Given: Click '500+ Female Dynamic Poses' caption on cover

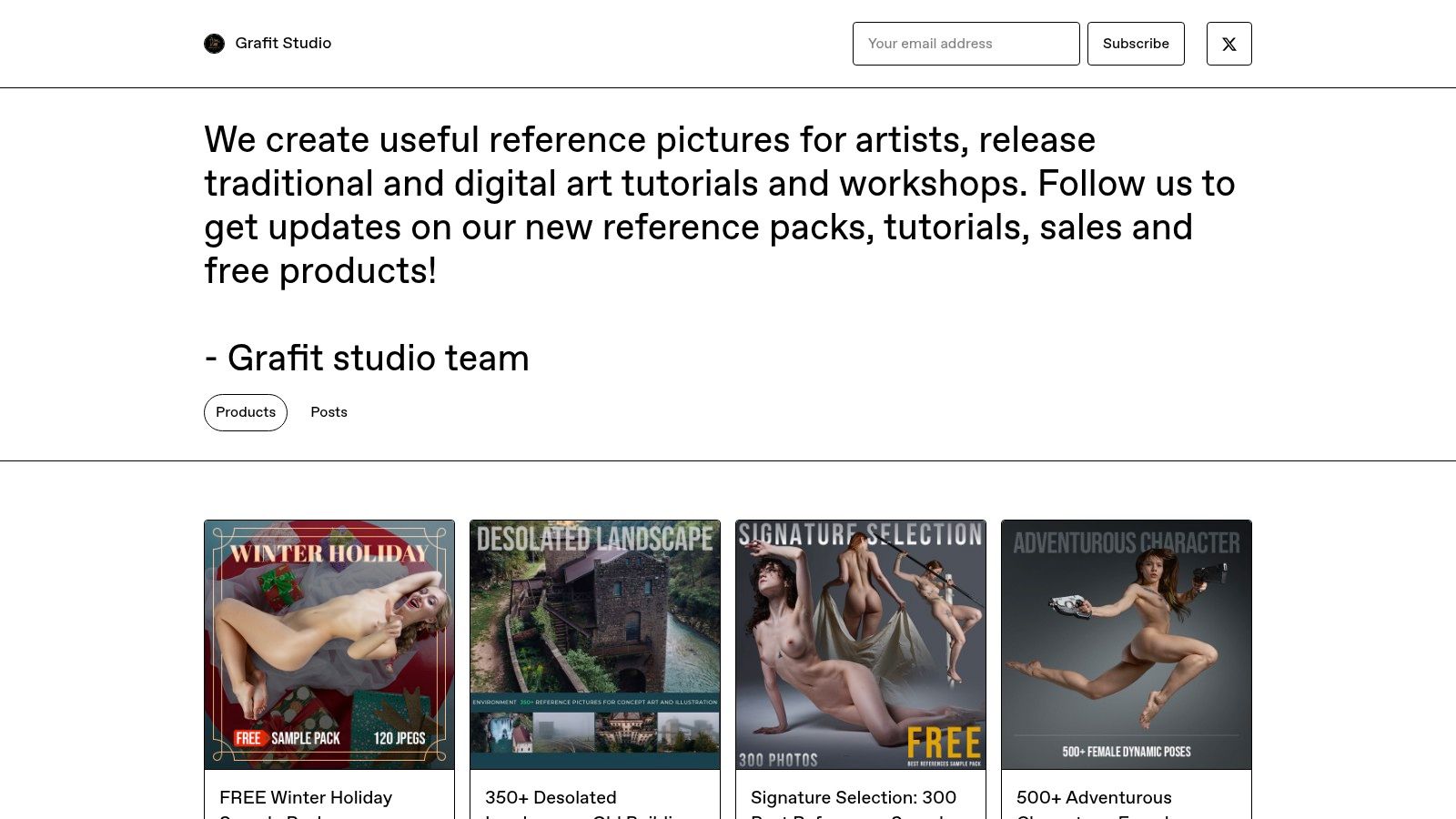Looking at the screenshot, I should [1127, 752].
